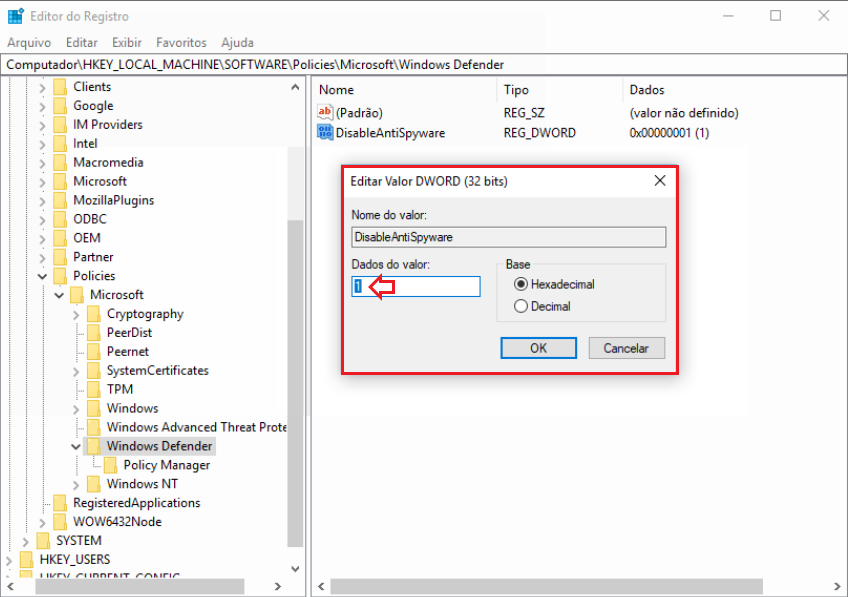Open the Favoritos menu
The height and width of the screenshot is (597, 848).
[x=184, y=42]
